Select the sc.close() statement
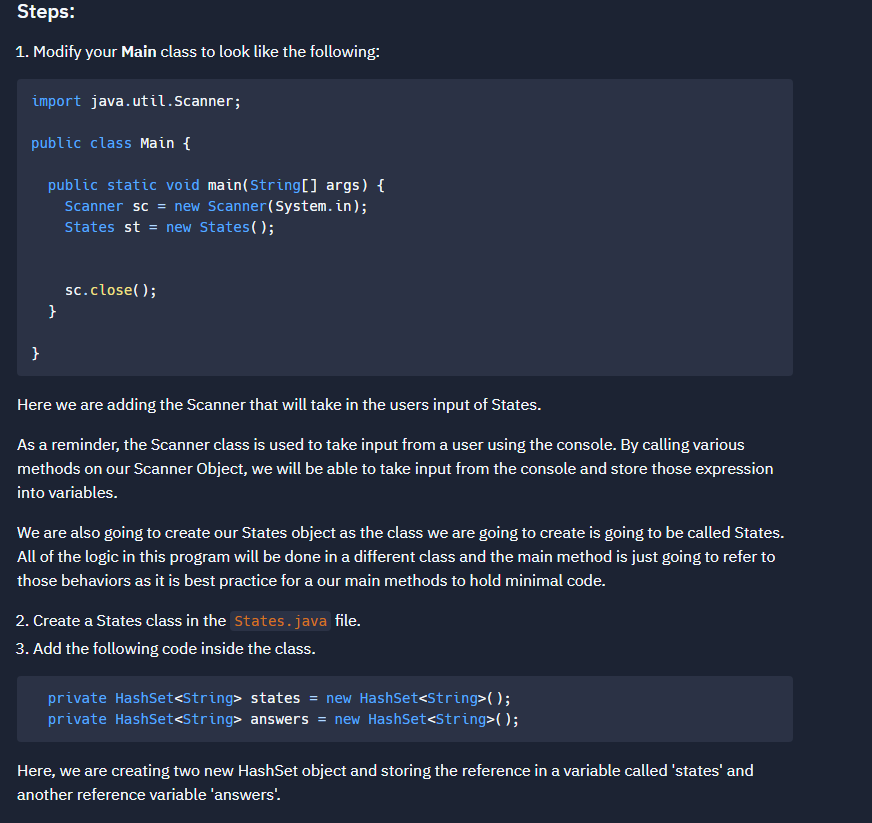Screen dimensions: 872x823 (x=110, y=289)
